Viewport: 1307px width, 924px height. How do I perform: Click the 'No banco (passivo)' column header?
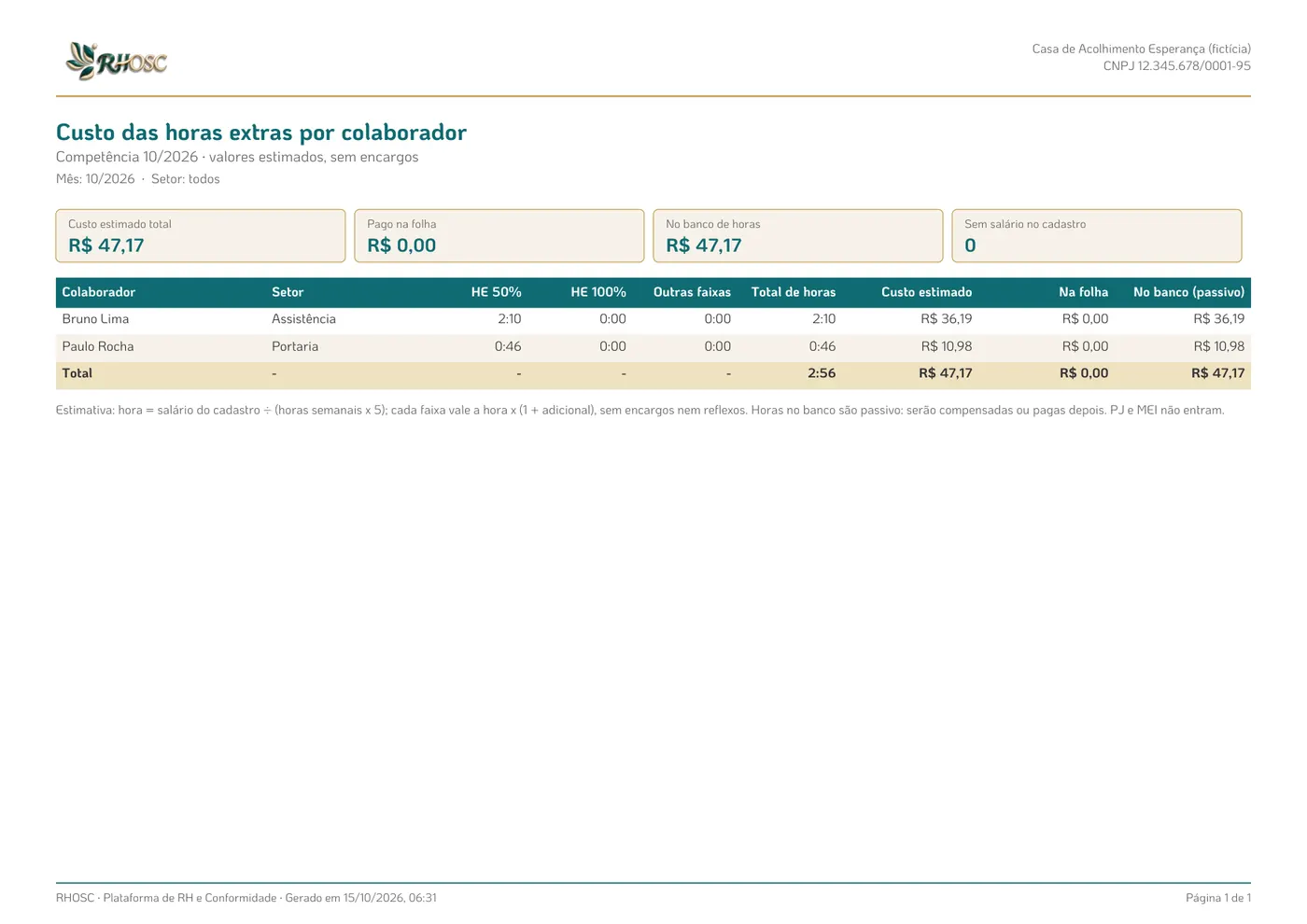point(1188,292)
